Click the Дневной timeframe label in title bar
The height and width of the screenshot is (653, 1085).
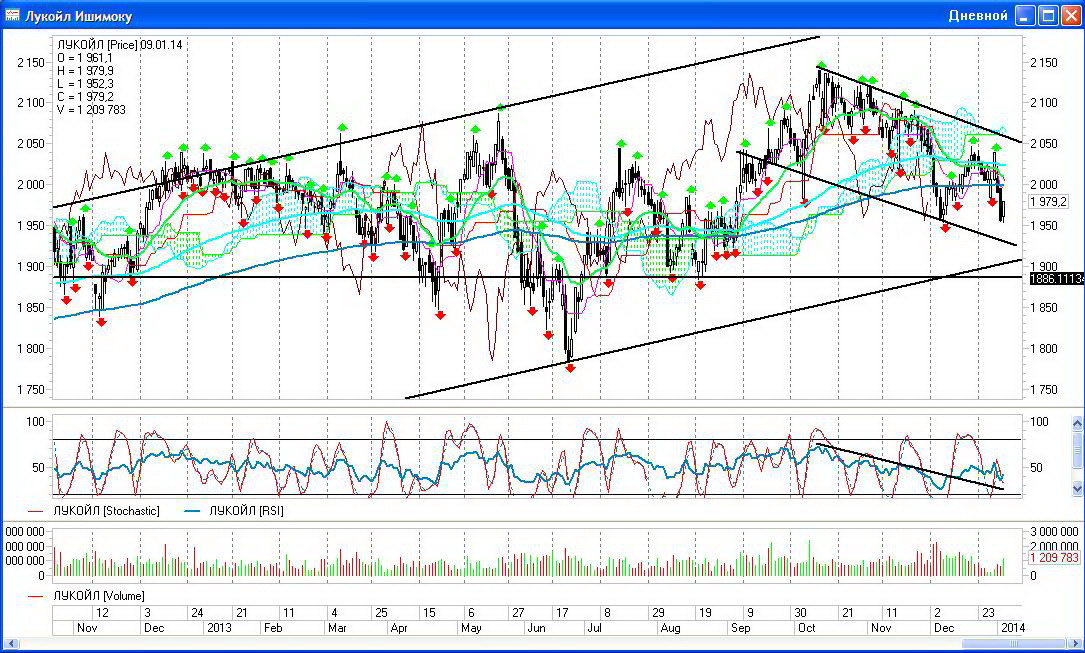pos(978,15)
